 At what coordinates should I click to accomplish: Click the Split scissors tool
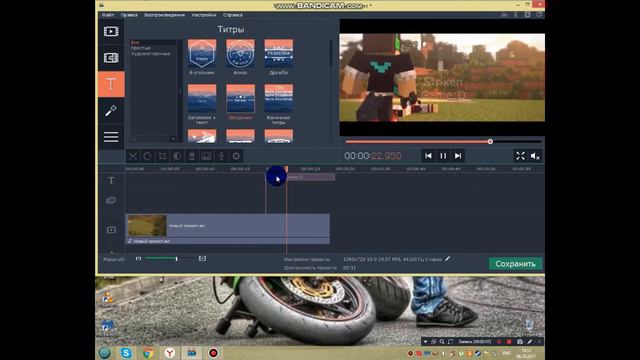[x=133, y=156]
